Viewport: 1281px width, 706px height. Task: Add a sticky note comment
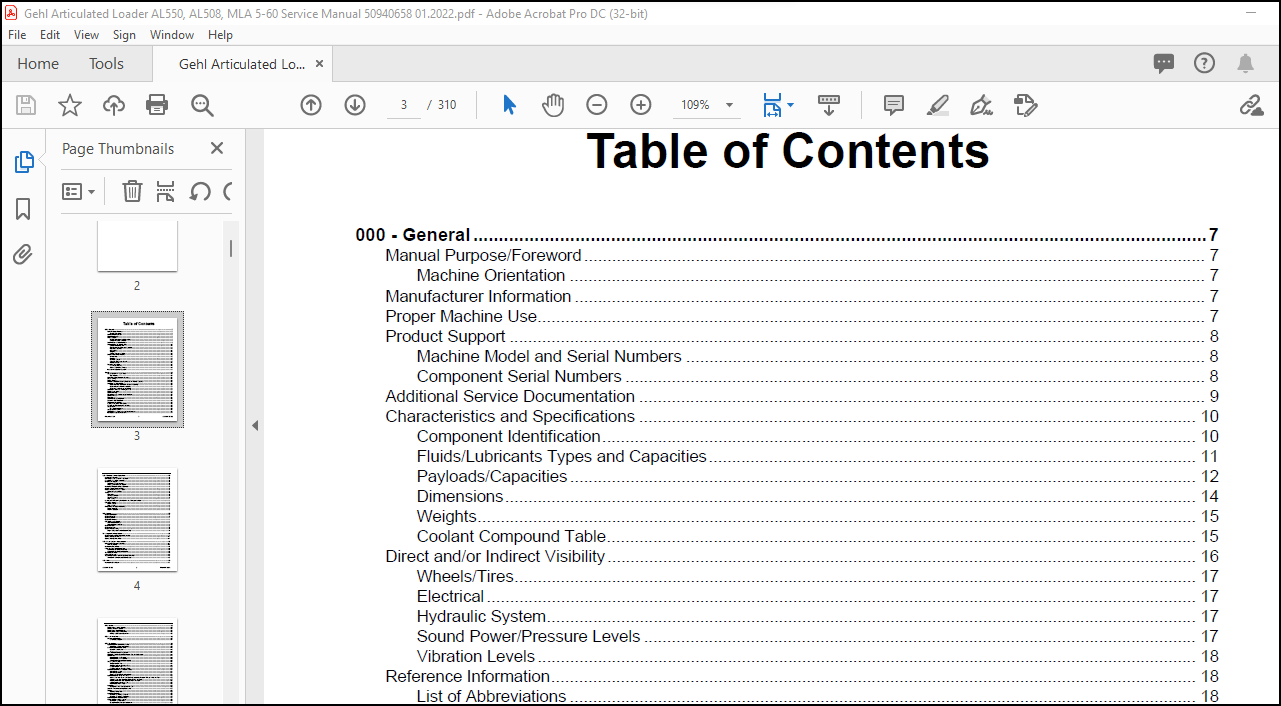click(x=894, y=105)
